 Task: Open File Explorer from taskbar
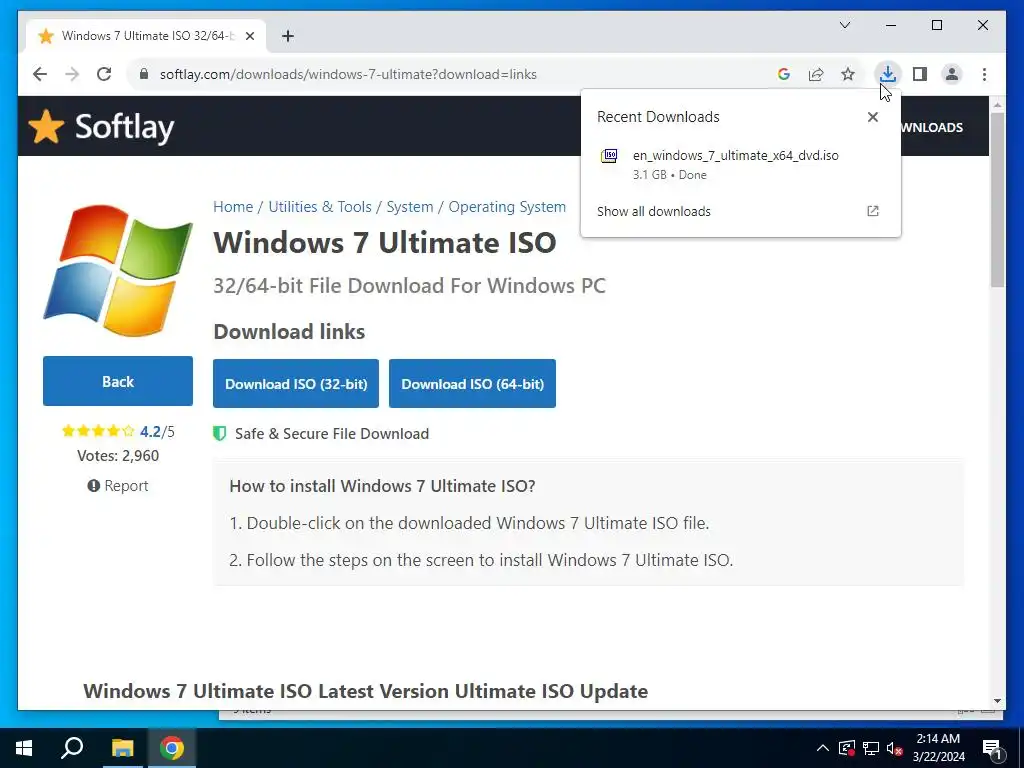122,748
